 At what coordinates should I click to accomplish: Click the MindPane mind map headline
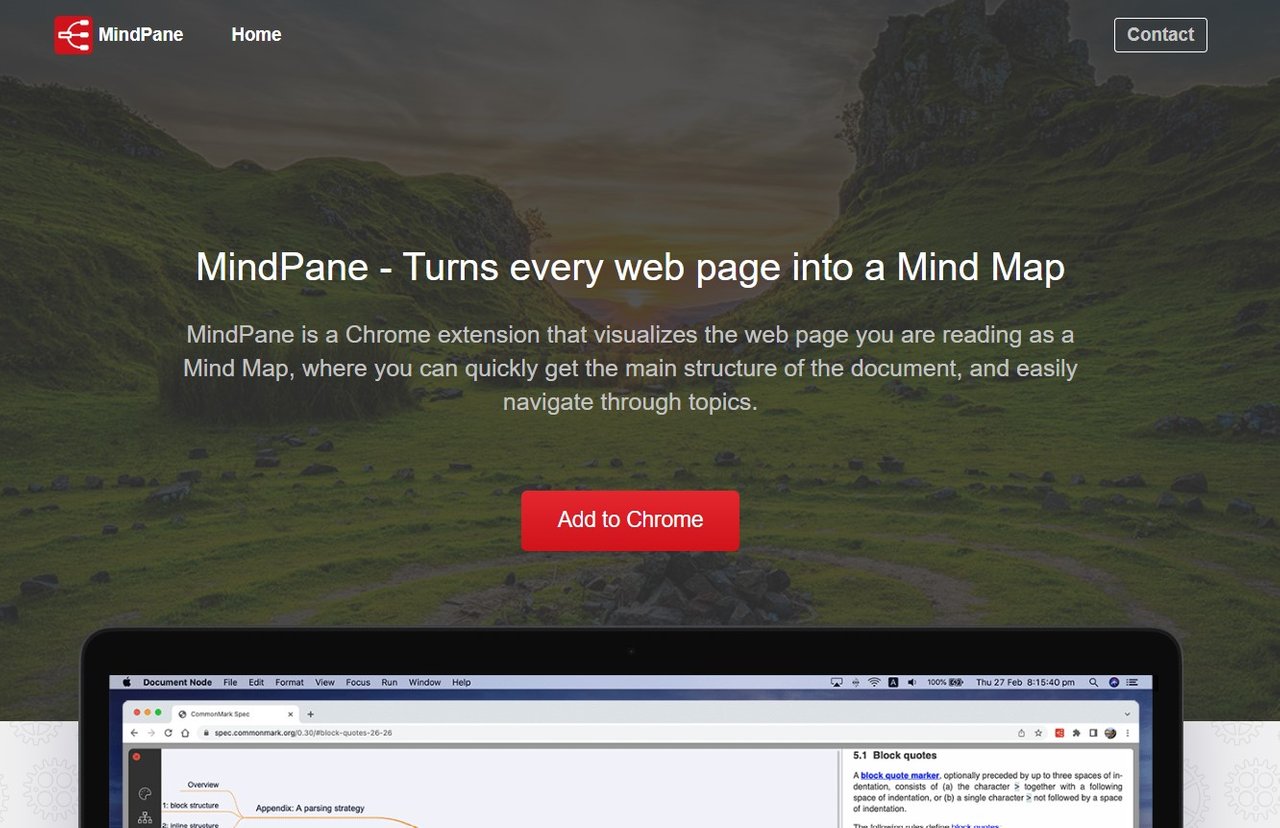tap(630, 268)
